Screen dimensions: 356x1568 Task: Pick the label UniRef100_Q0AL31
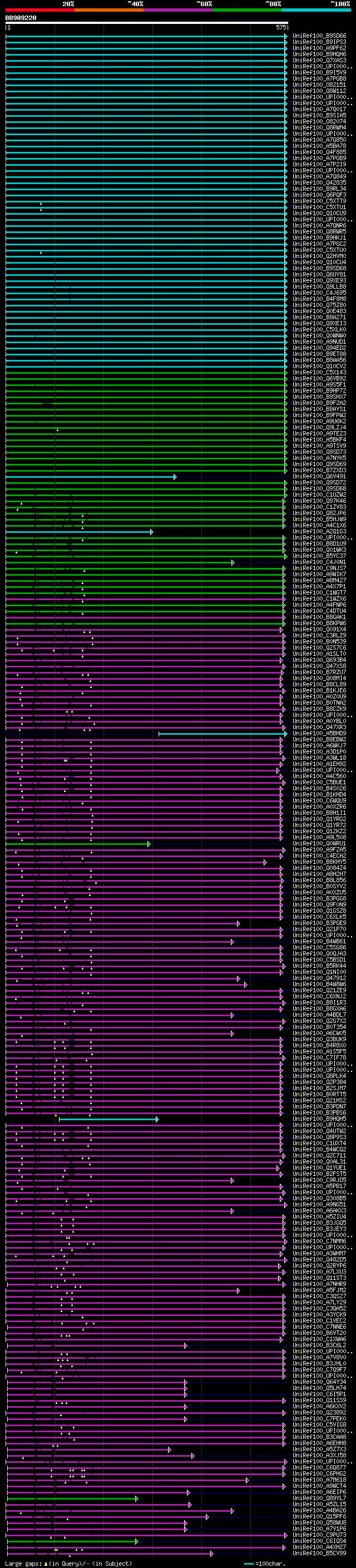(x=319, y=1161)
